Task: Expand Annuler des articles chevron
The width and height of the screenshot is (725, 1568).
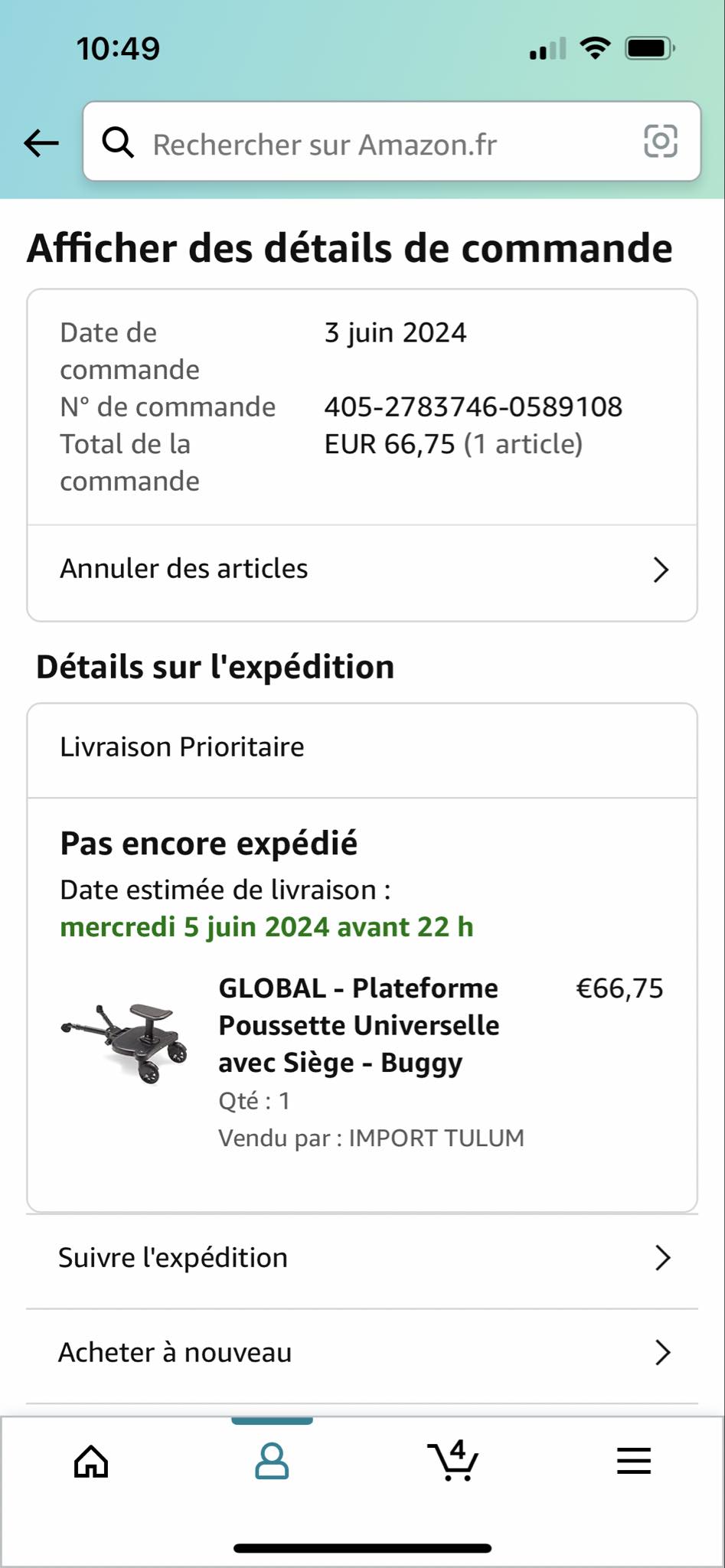Action: pos(661,570)
